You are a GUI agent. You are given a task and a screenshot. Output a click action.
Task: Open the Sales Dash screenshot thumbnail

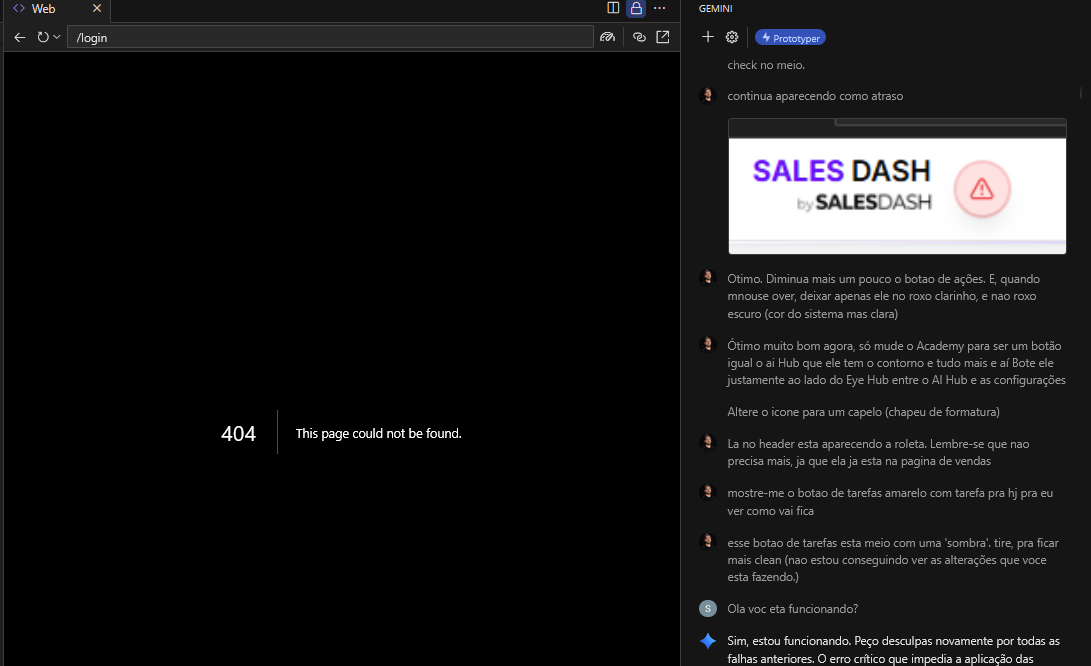897,187
